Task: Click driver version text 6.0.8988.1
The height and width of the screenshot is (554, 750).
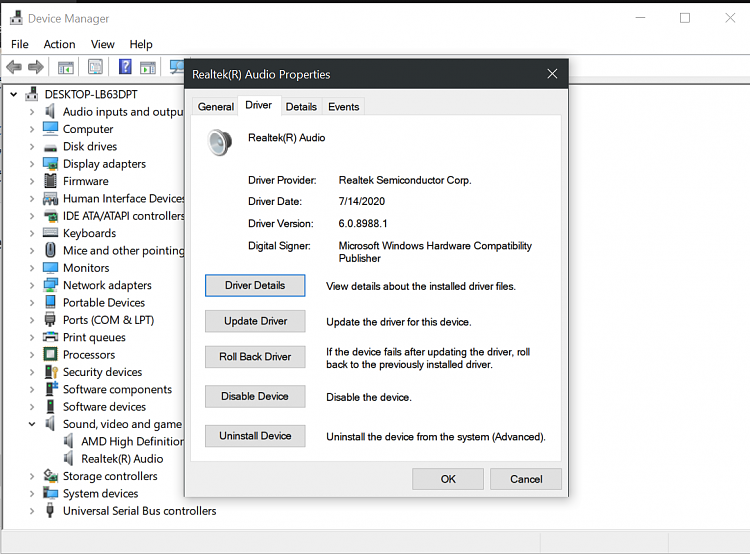Action: [363, 223]
